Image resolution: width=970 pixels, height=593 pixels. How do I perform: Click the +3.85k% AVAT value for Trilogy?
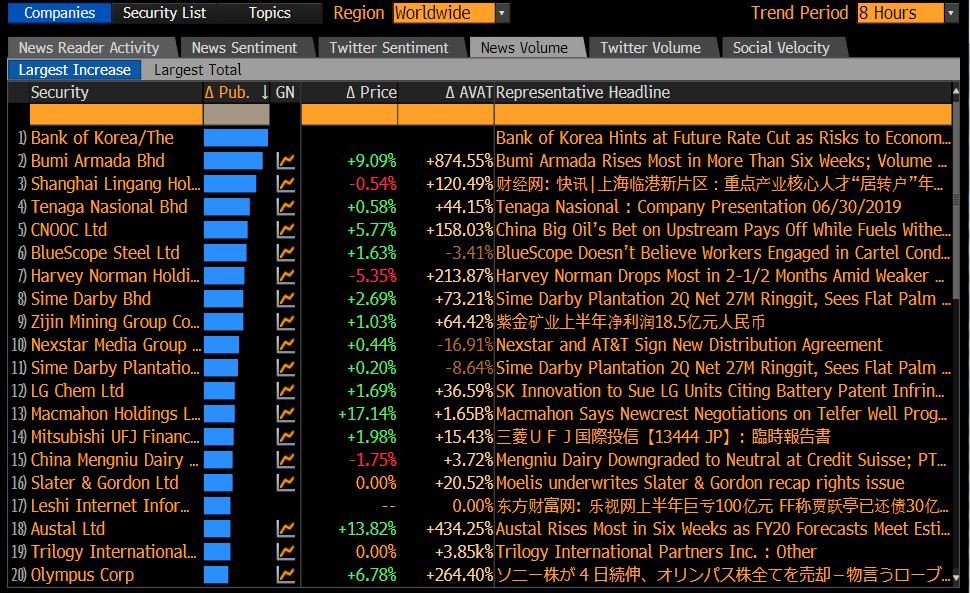pos(464,552)
